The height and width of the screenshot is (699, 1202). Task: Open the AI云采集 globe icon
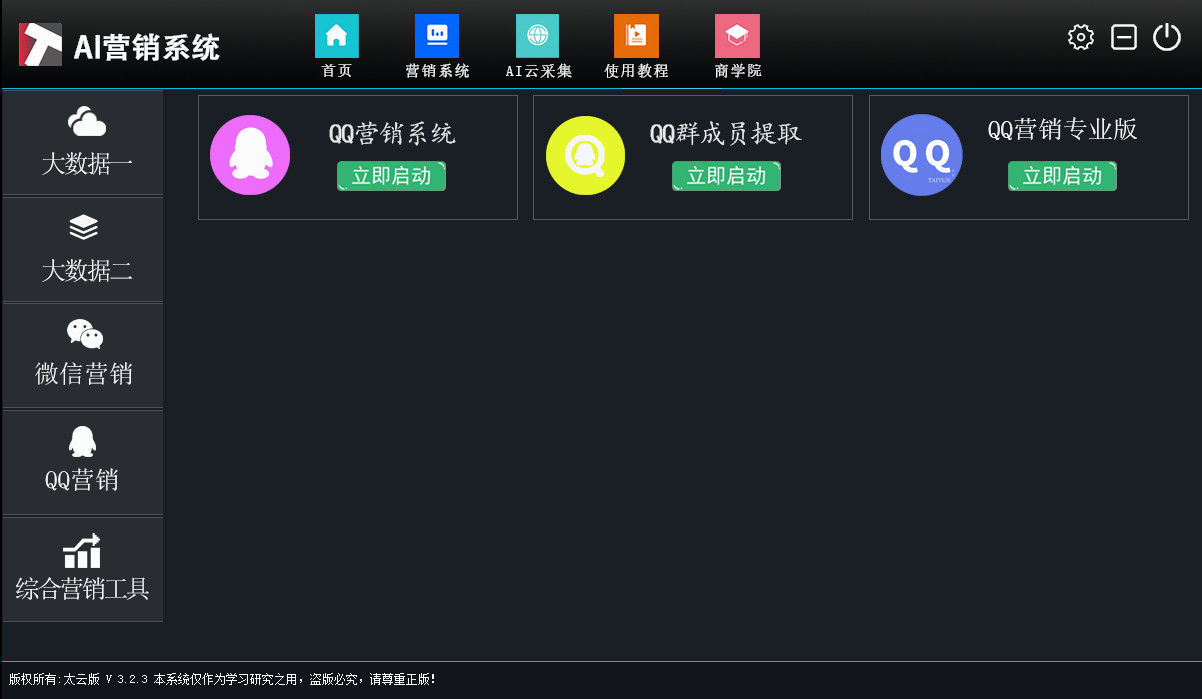[x=537, y=36]
